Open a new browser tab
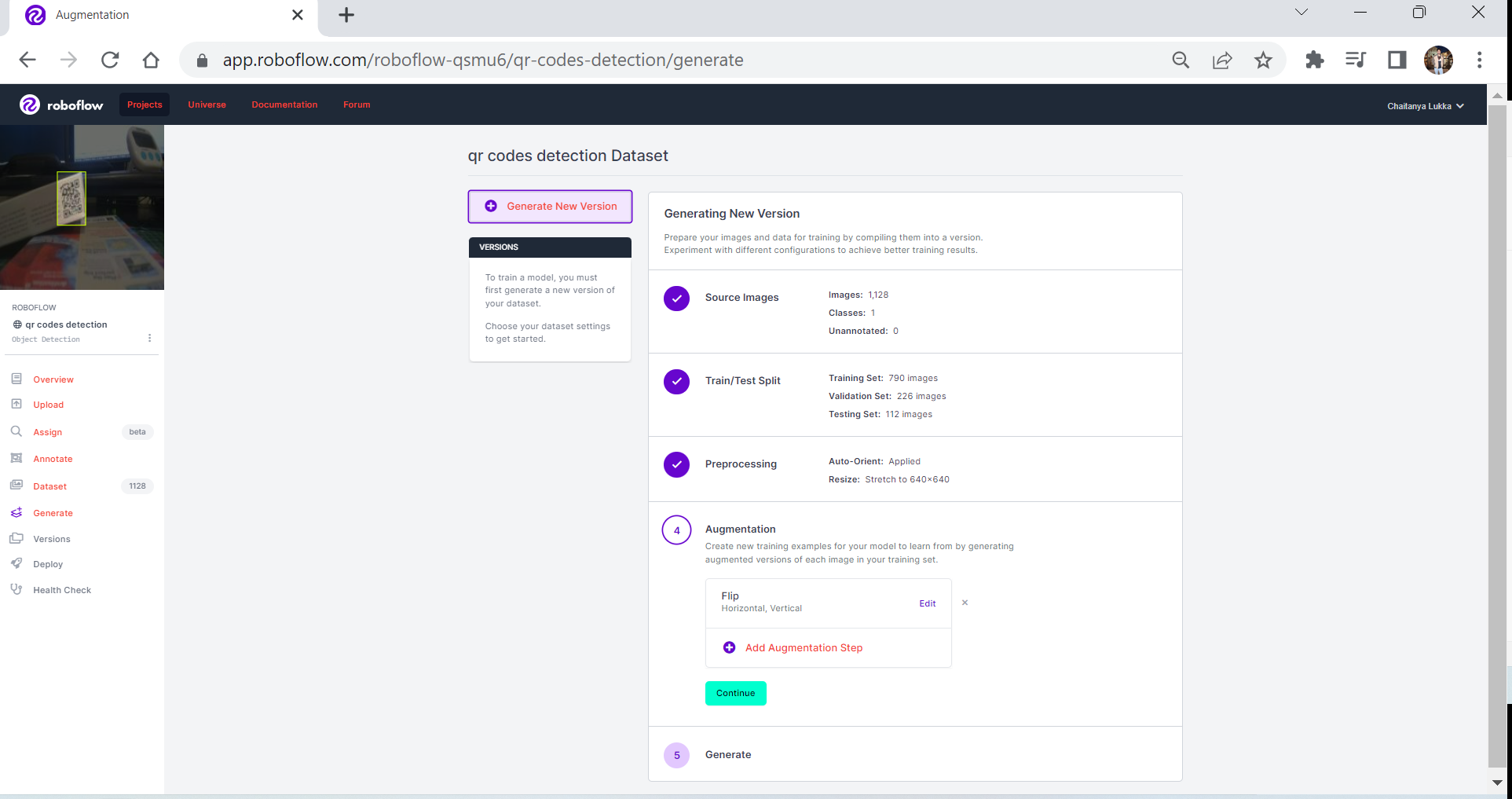Screen dimensions: 1512x799 tap(346, 15)
